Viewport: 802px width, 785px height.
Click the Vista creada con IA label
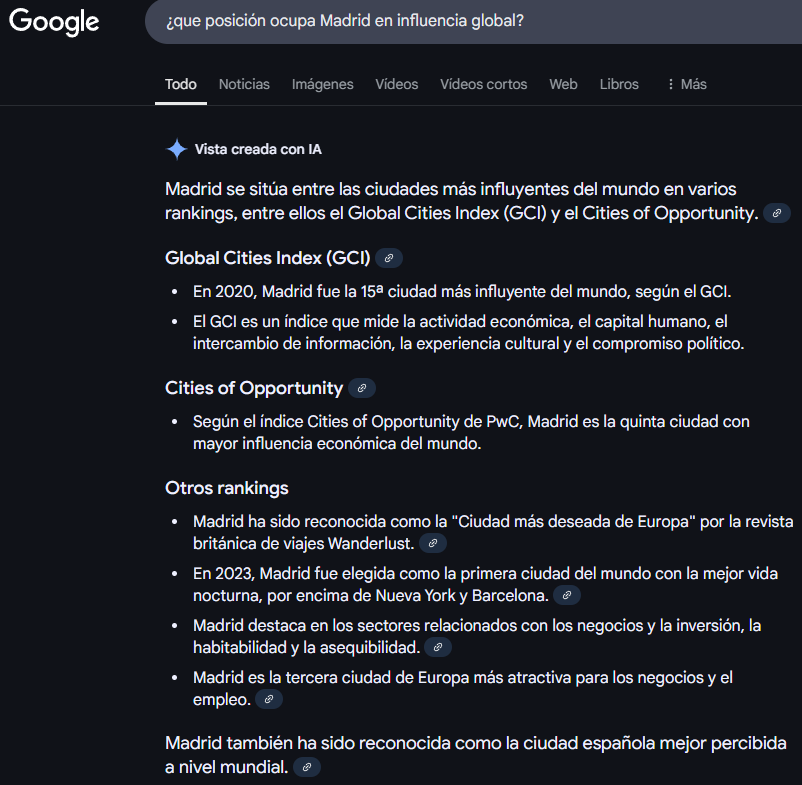(258, 149)
